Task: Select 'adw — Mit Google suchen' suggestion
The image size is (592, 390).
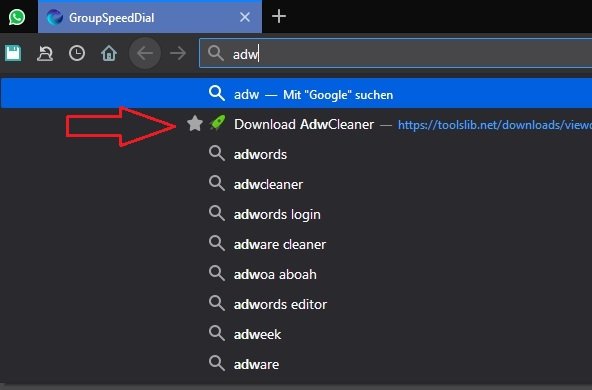Action: 296,94
